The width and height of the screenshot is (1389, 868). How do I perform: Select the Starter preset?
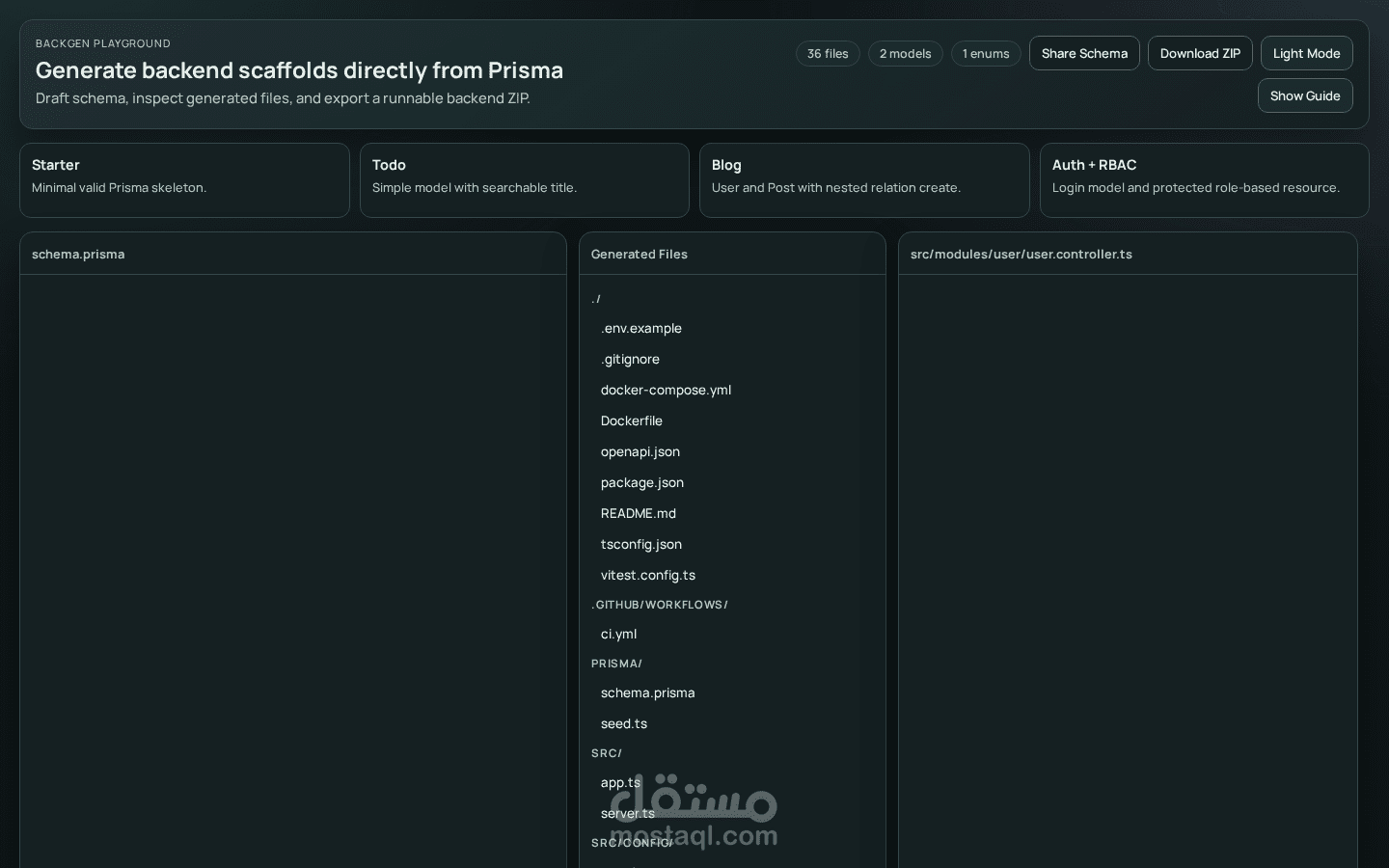[x=184, y=180]
